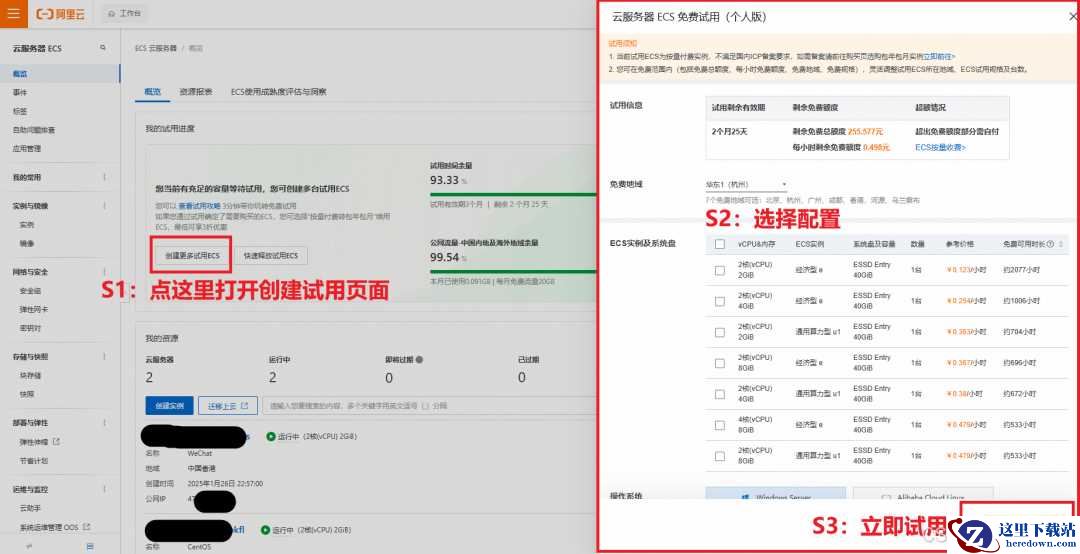Open the 查看试用攻略 link

pos(198,206)
